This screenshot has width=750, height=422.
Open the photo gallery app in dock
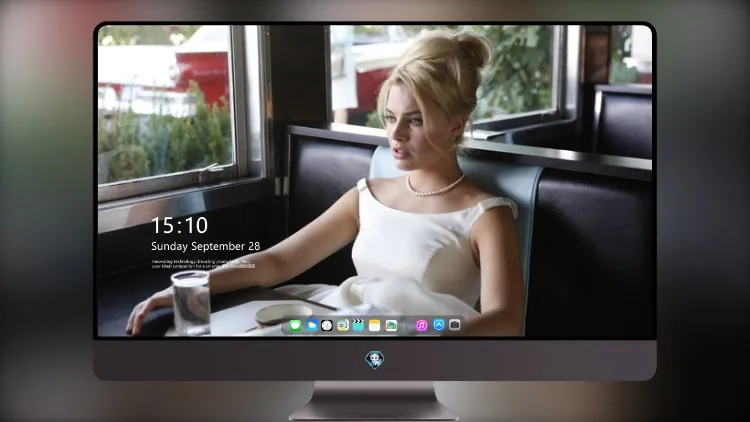coord(391,326)
